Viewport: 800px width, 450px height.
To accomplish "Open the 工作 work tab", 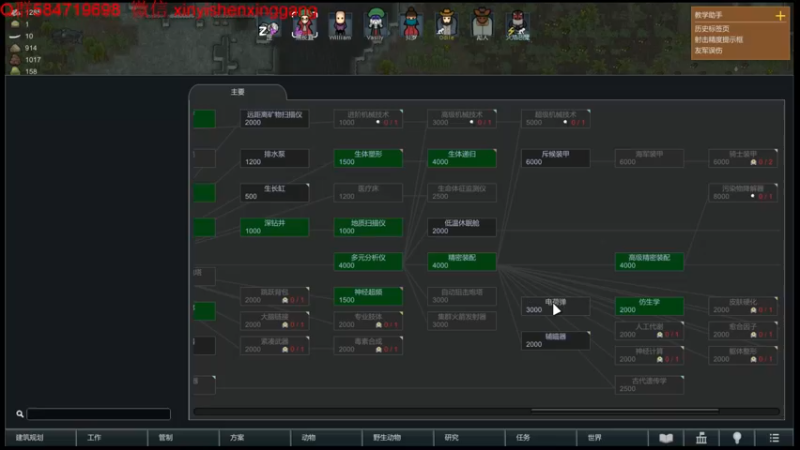I will tap(112, 438).
